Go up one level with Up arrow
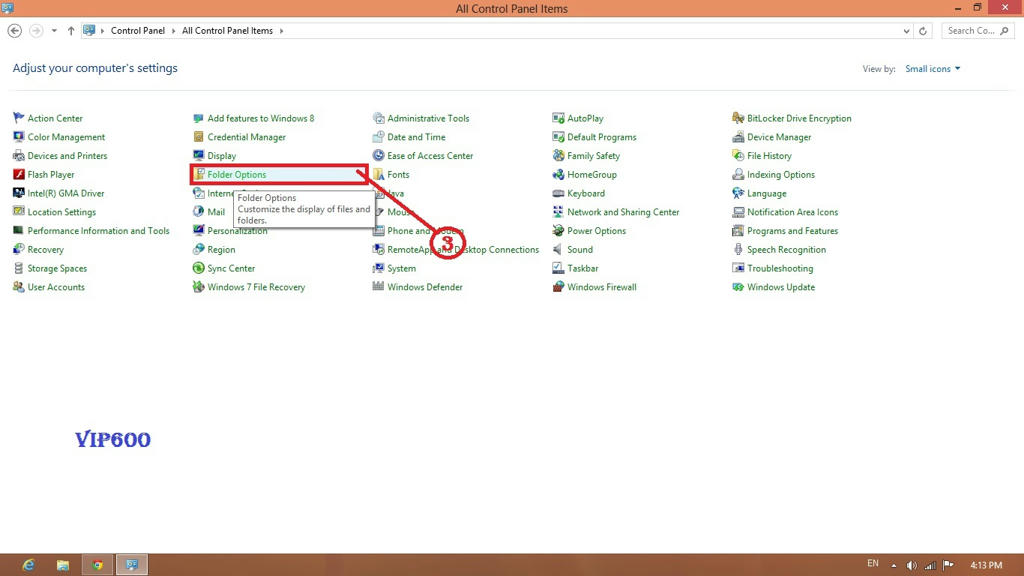The height and width of the screenshot is (576, 1024). pos(71,31)
